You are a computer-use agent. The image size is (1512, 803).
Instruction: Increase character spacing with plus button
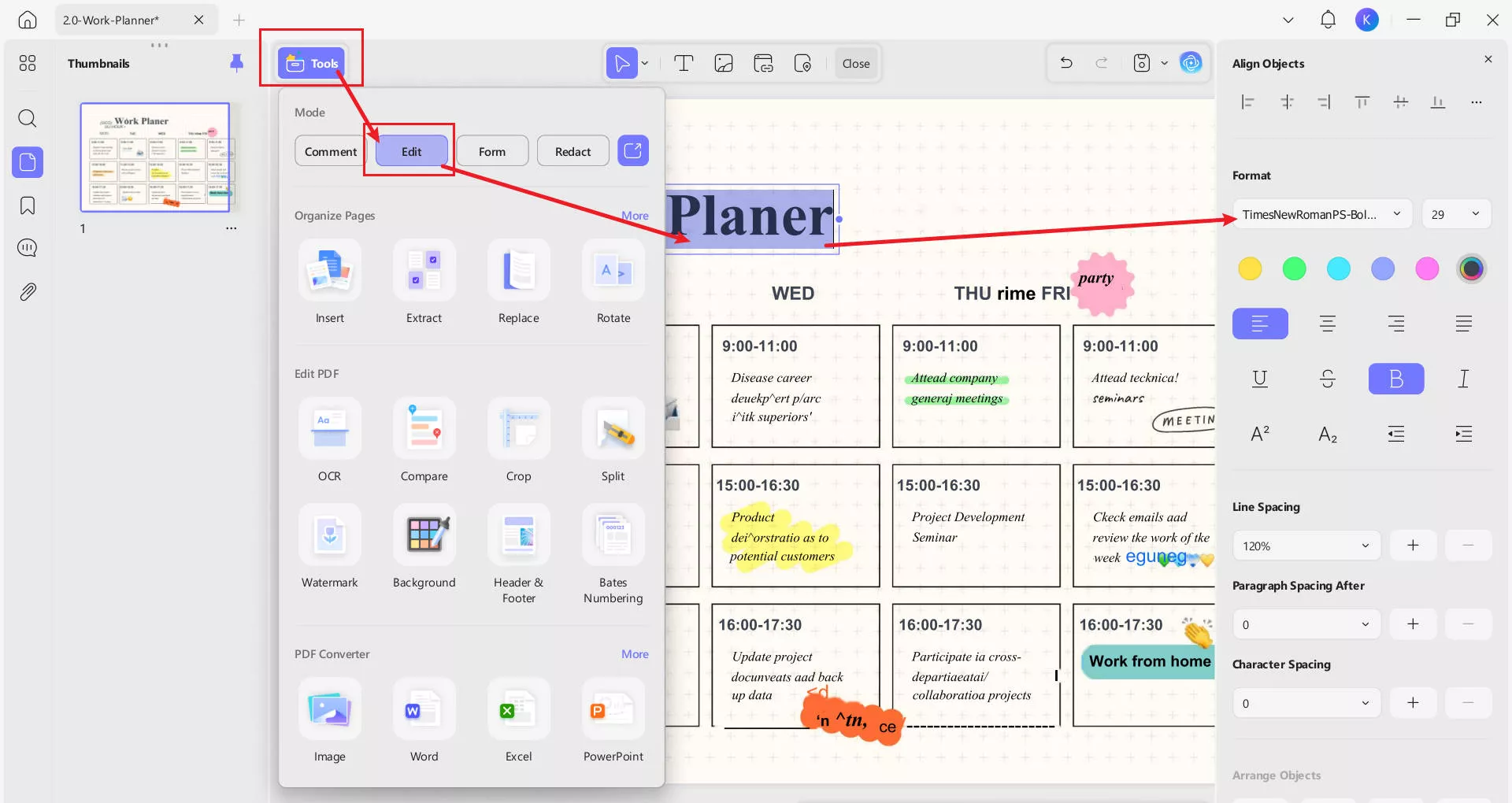pyautogui.click(x=1414, y=703)
